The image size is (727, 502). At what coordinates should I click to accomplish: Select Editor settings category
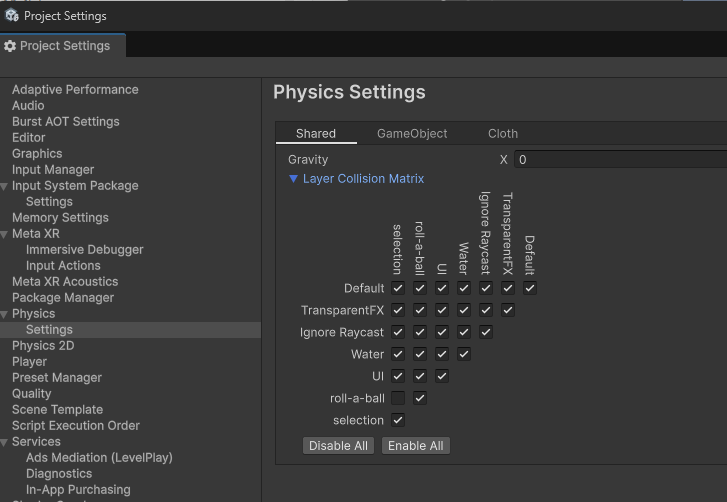coord(29,138)
